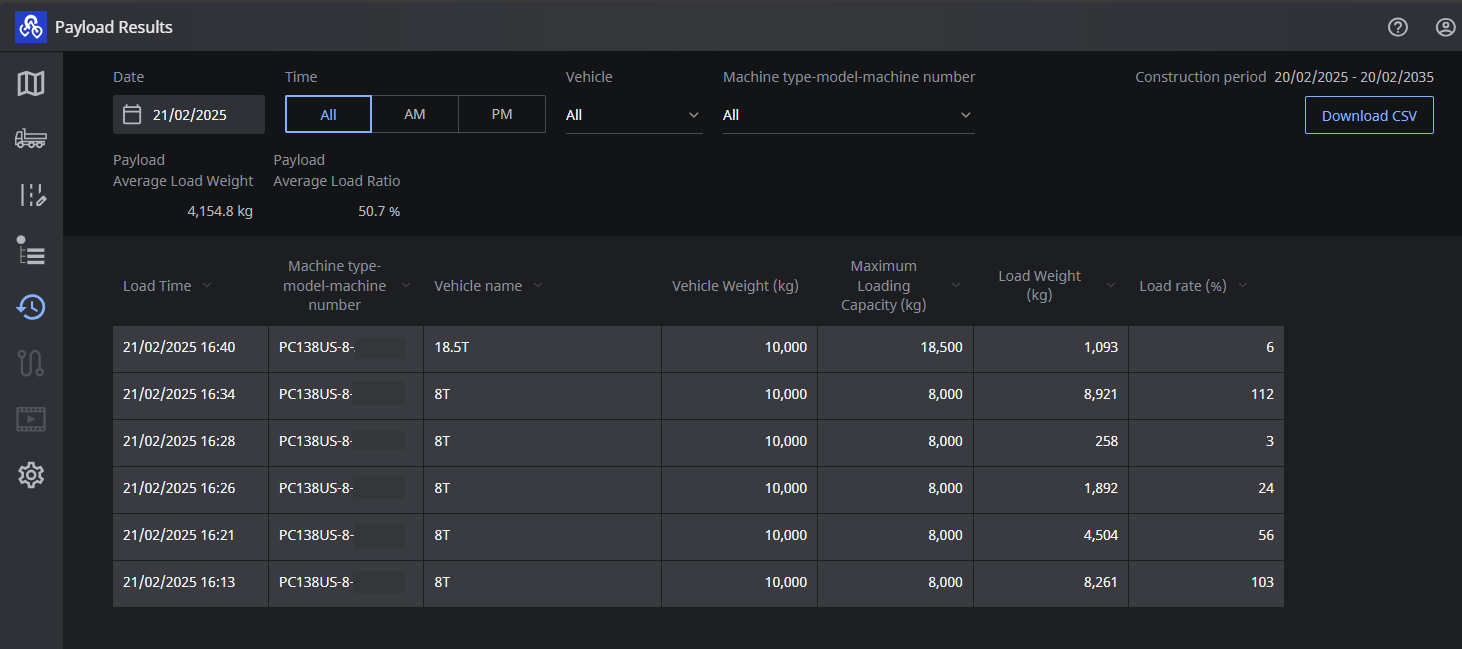Screen dimensions: 1462x649
Task: Click the load weight value 8,261
Action: coord(1099,583)
